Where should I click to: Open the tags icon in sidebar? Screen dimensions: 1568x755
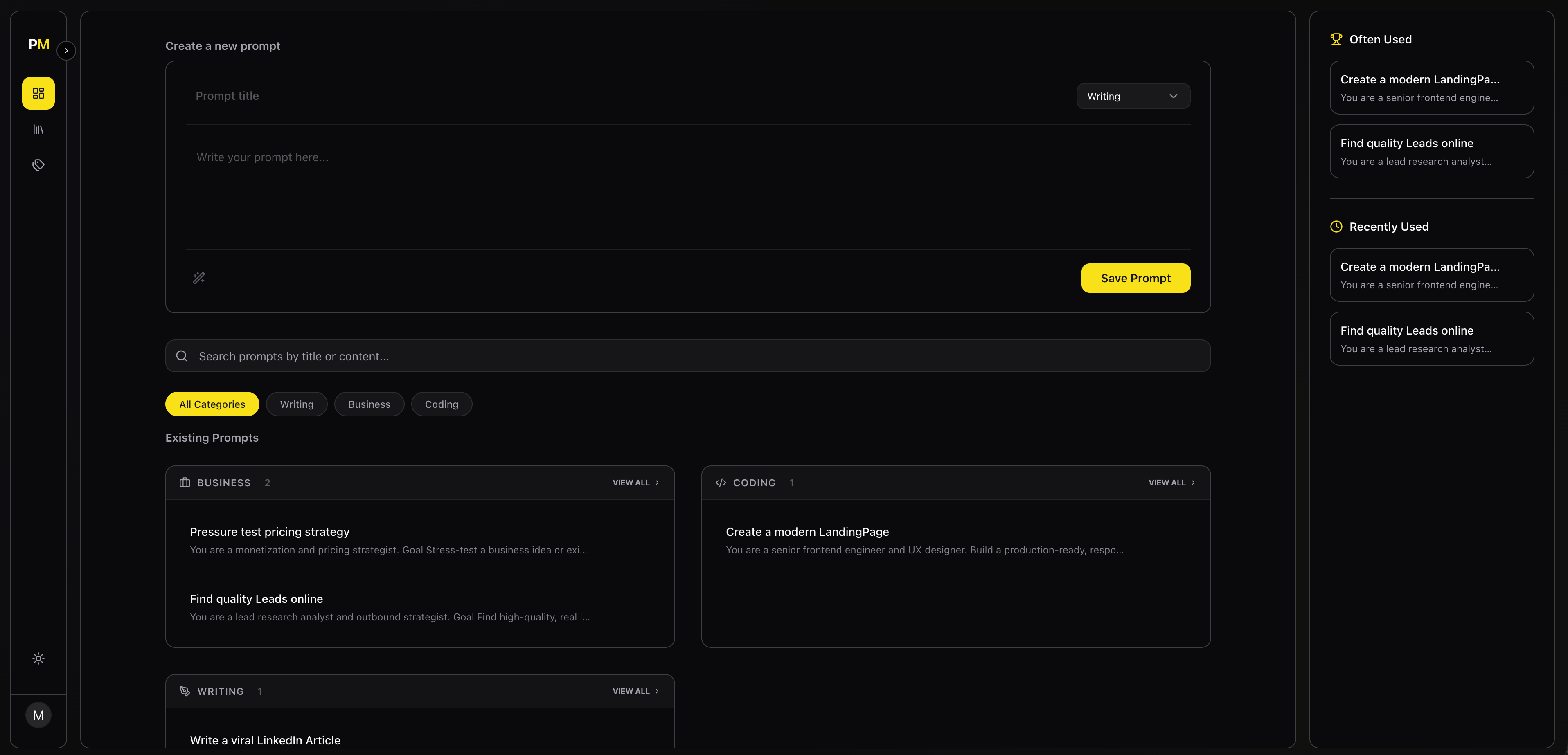[38, 165]
